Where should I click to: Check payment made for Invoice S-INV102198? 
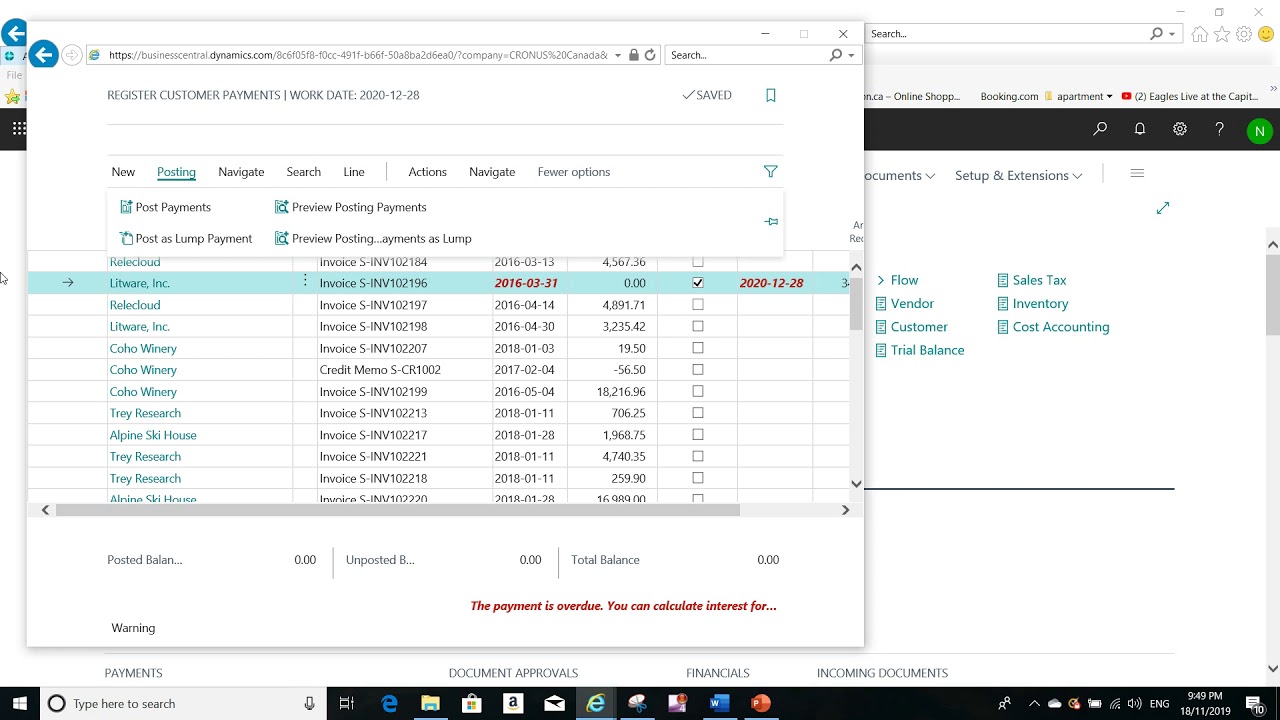tap(698, 326)
